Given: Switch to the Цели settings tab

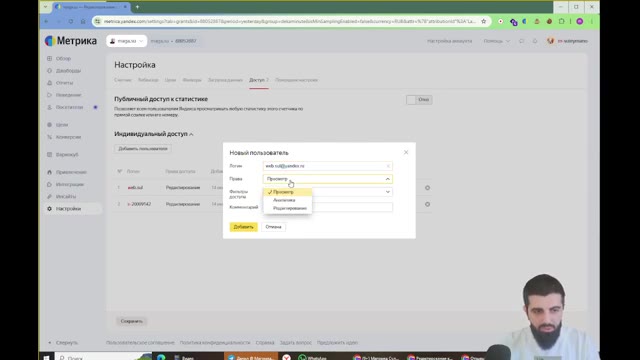Looking at the screenshot, I should pyautogui.click(x=170, y=80).
